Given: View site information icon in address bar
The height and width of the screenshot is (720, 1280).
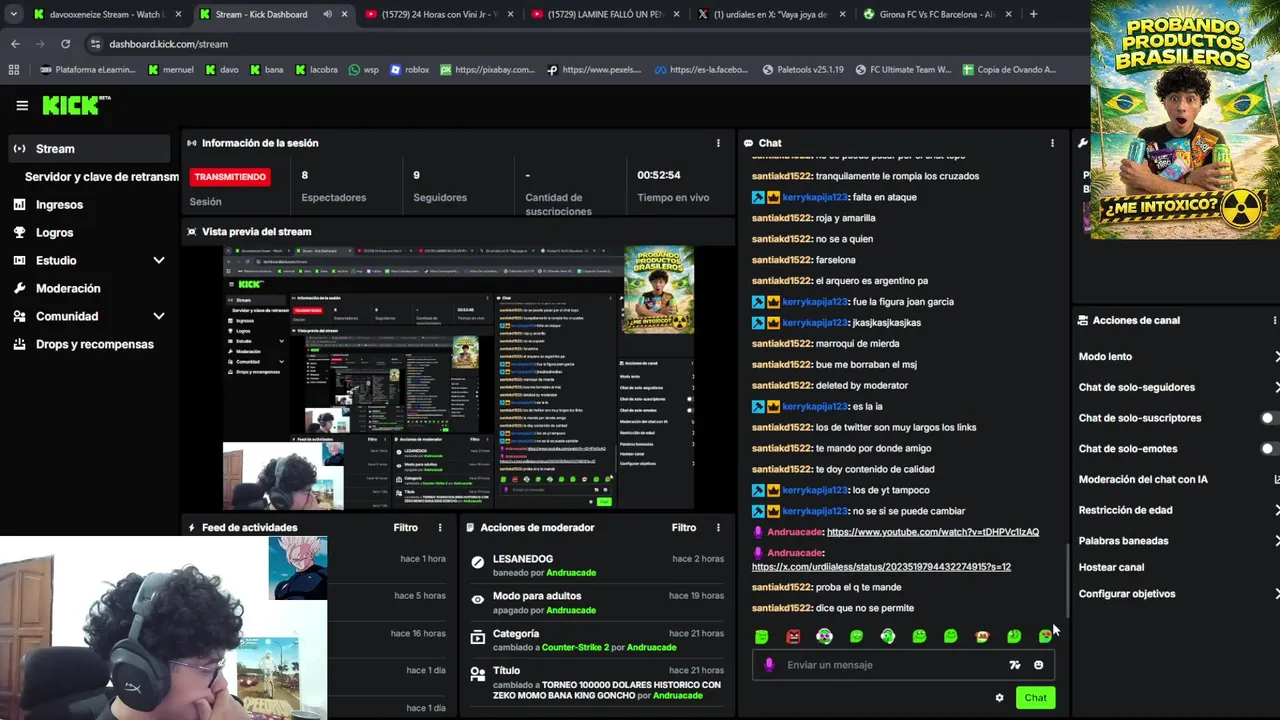Looking at the screenshot, I should point(95,44).
